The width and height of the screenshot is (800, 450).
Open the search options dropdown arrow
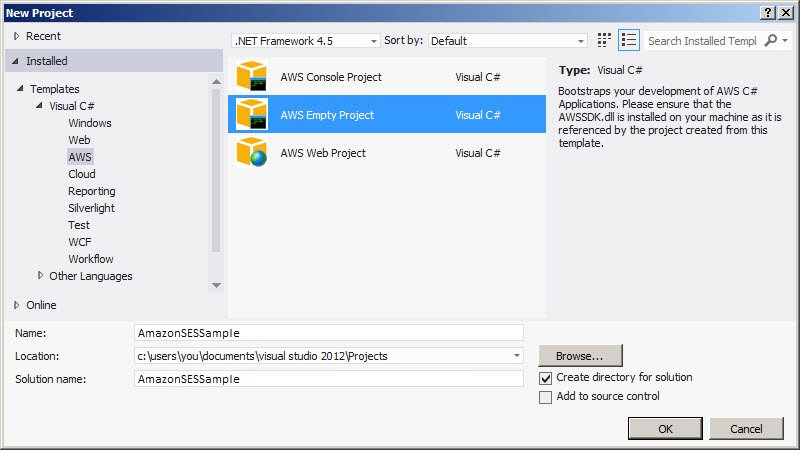[x=785, y=40]
